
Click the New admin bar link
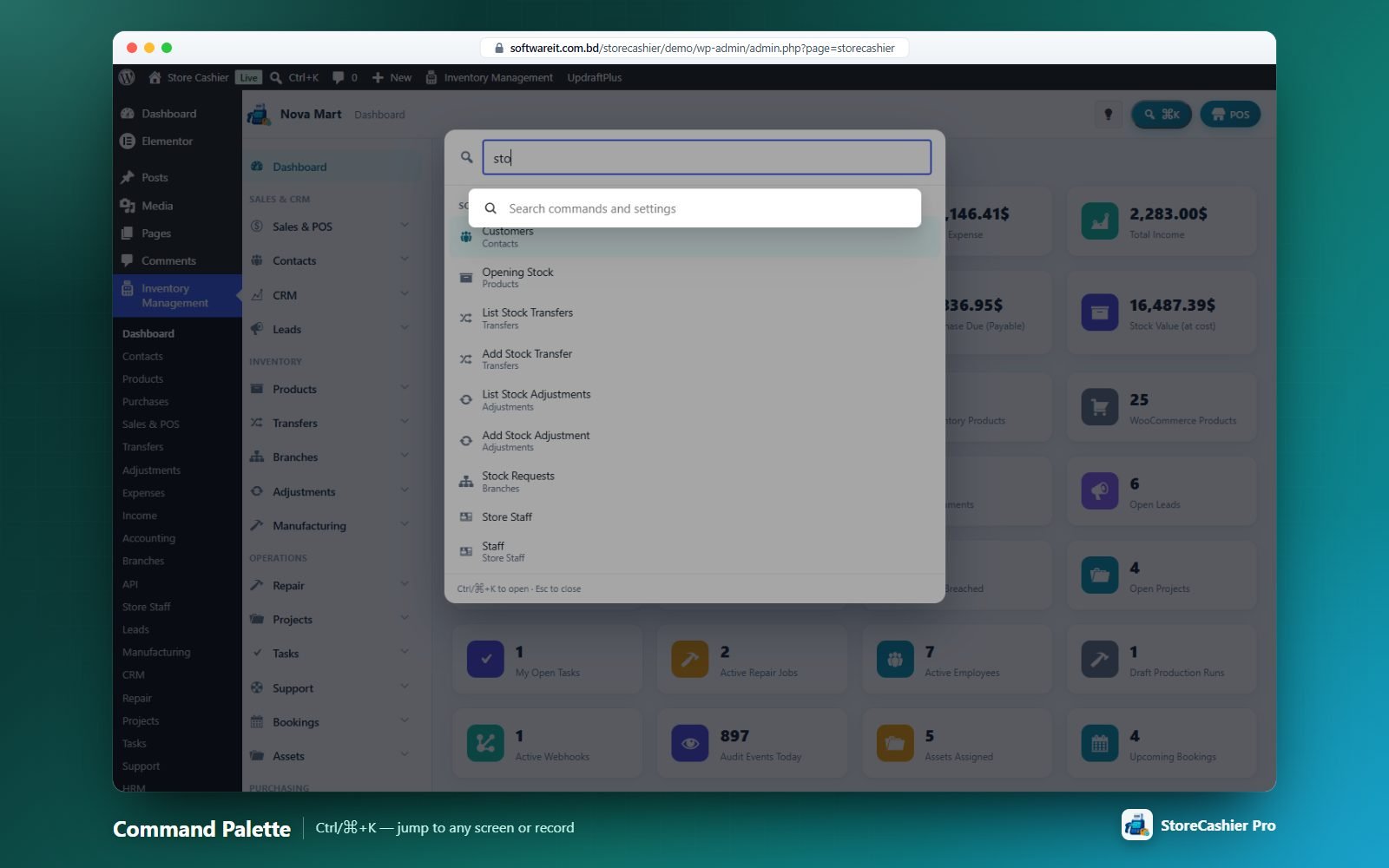pos(392,77)
